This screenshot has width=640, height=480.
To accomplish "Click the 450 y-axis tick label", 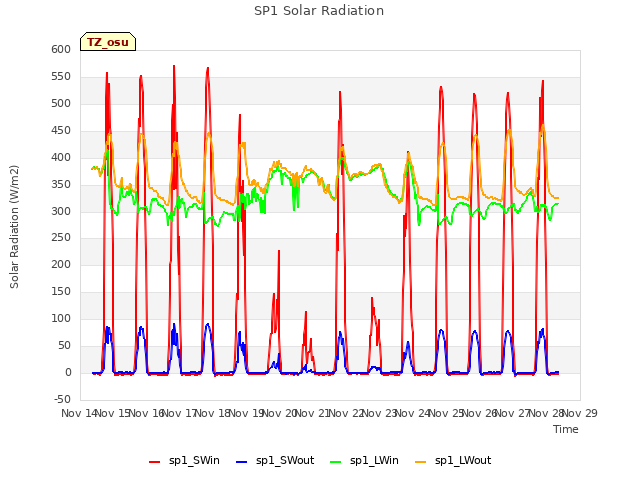I will point(61,130).
